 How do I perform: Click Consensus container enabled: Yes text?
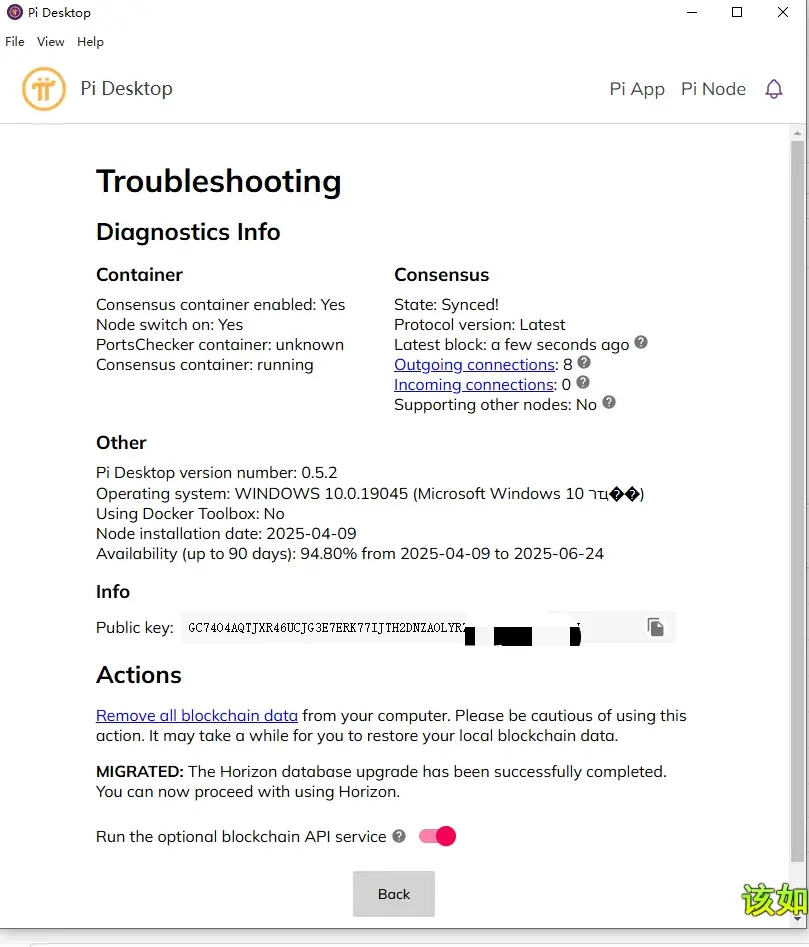pyautogui.click(x=220, y=305)
